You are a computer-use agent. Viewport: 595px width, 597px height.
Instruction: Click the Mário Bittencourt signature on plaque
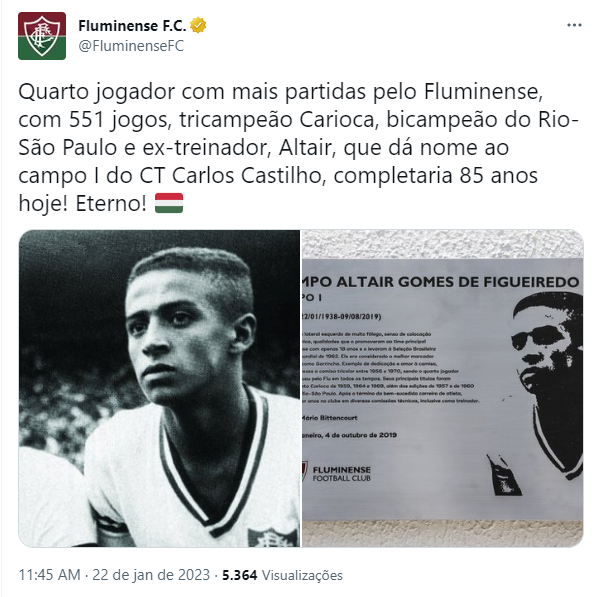coord(330,418)
